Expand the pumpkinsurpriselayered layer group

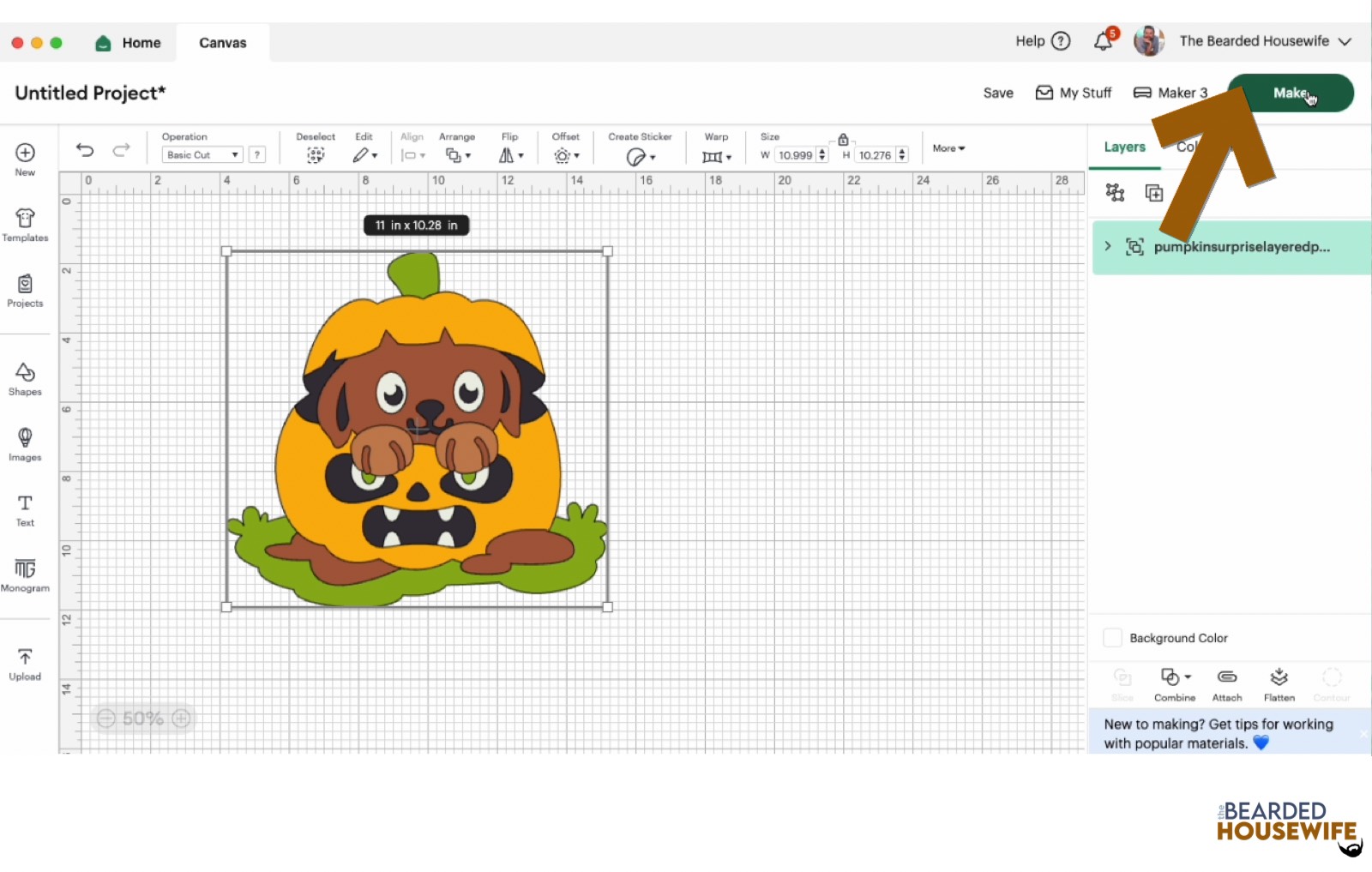tap(1108, 247)
